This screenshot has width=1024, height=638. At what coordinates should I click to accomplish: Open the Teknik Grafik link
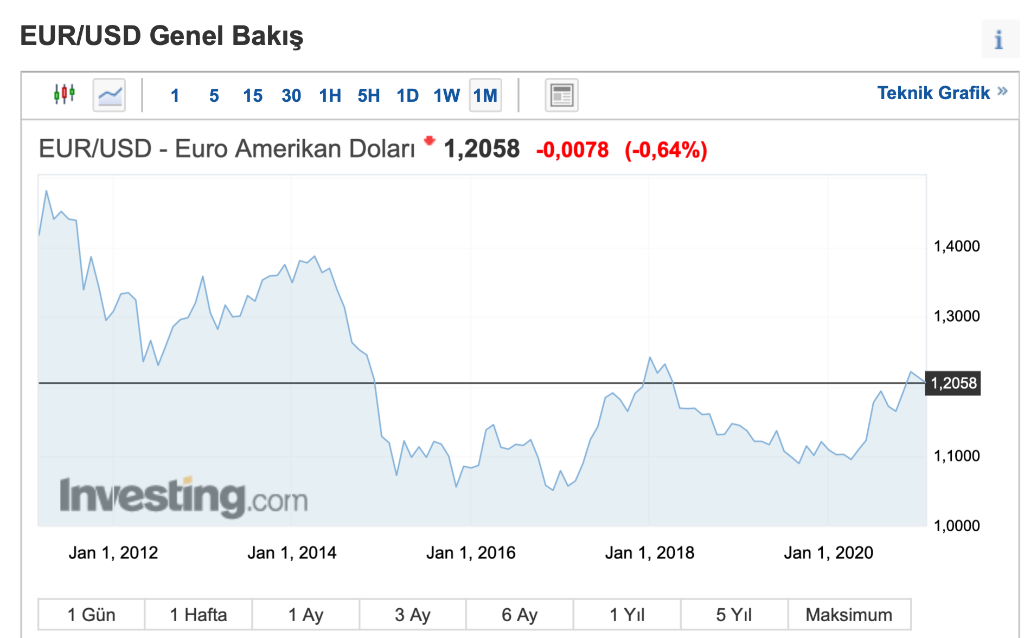click(933, 93)
